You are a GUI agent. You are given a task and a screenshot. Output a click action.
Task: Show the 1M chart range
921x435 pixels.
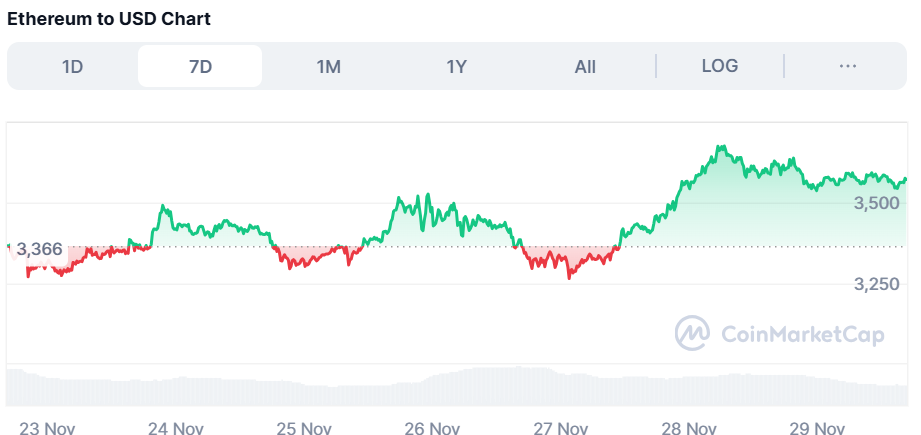point(328,66)
